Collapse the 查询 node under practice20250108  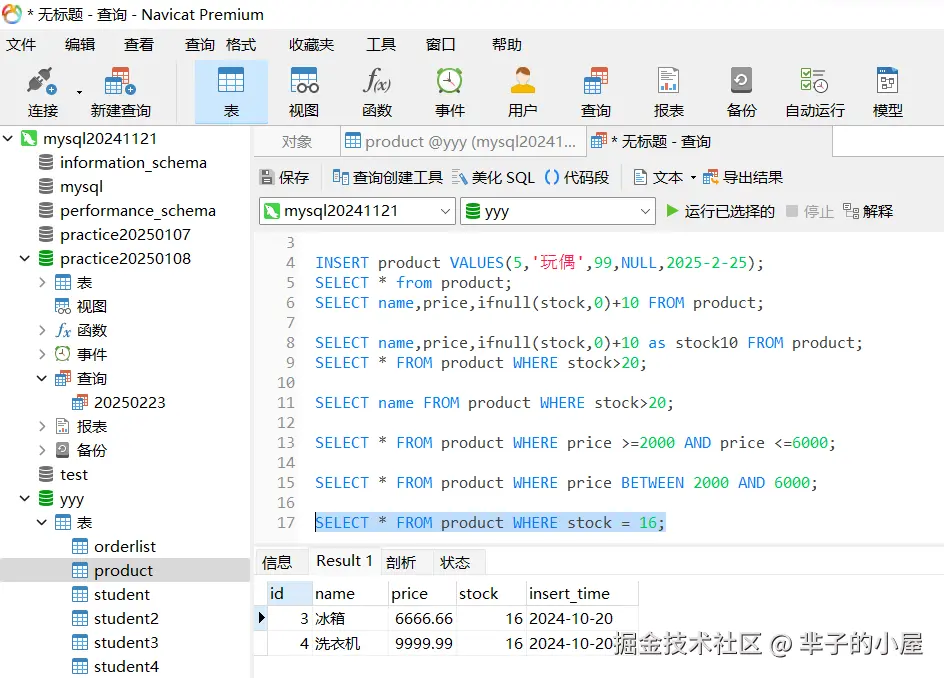pos(42,379)
